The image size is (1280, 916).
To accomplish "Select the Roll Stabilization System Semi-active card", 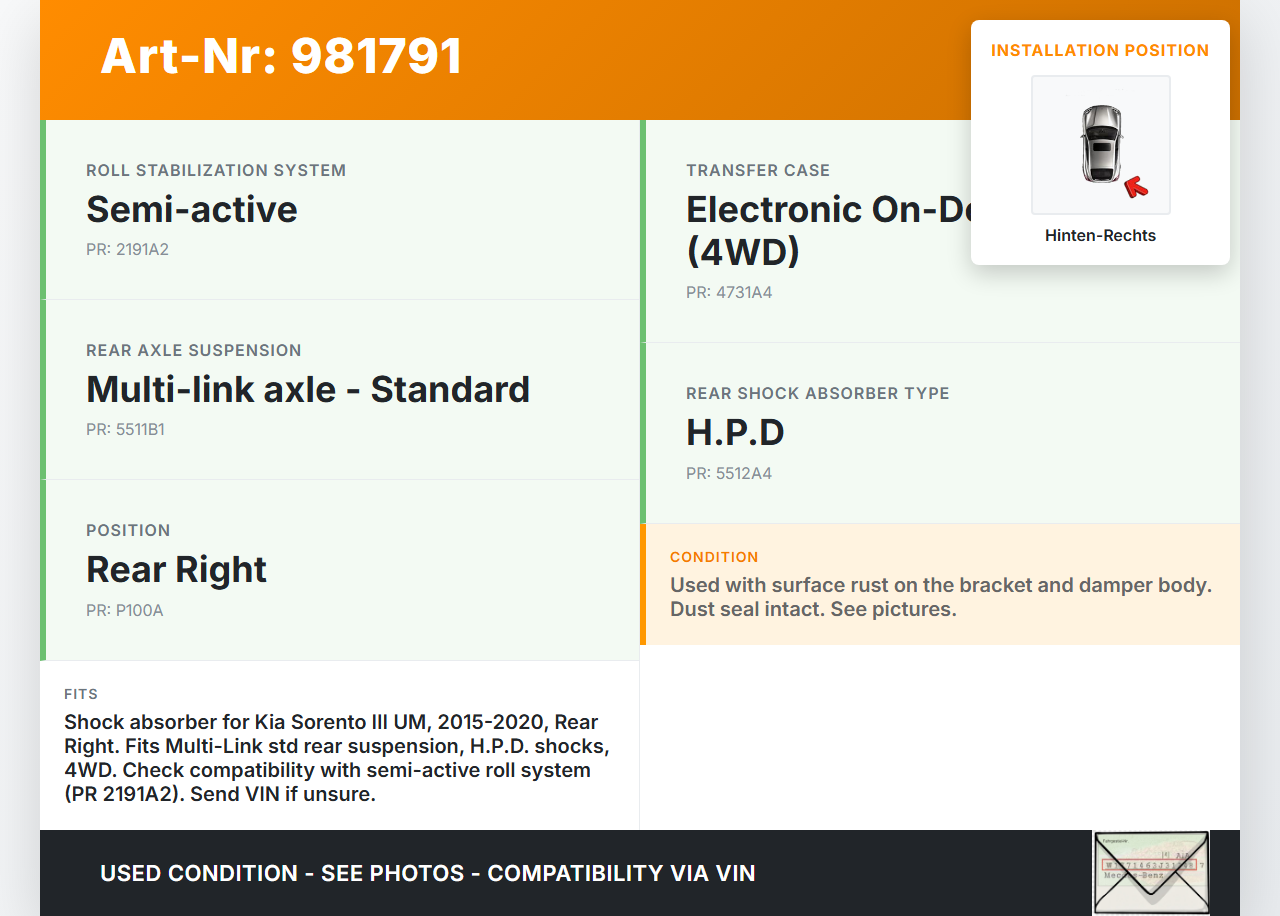I will click(x=340, y=210).
